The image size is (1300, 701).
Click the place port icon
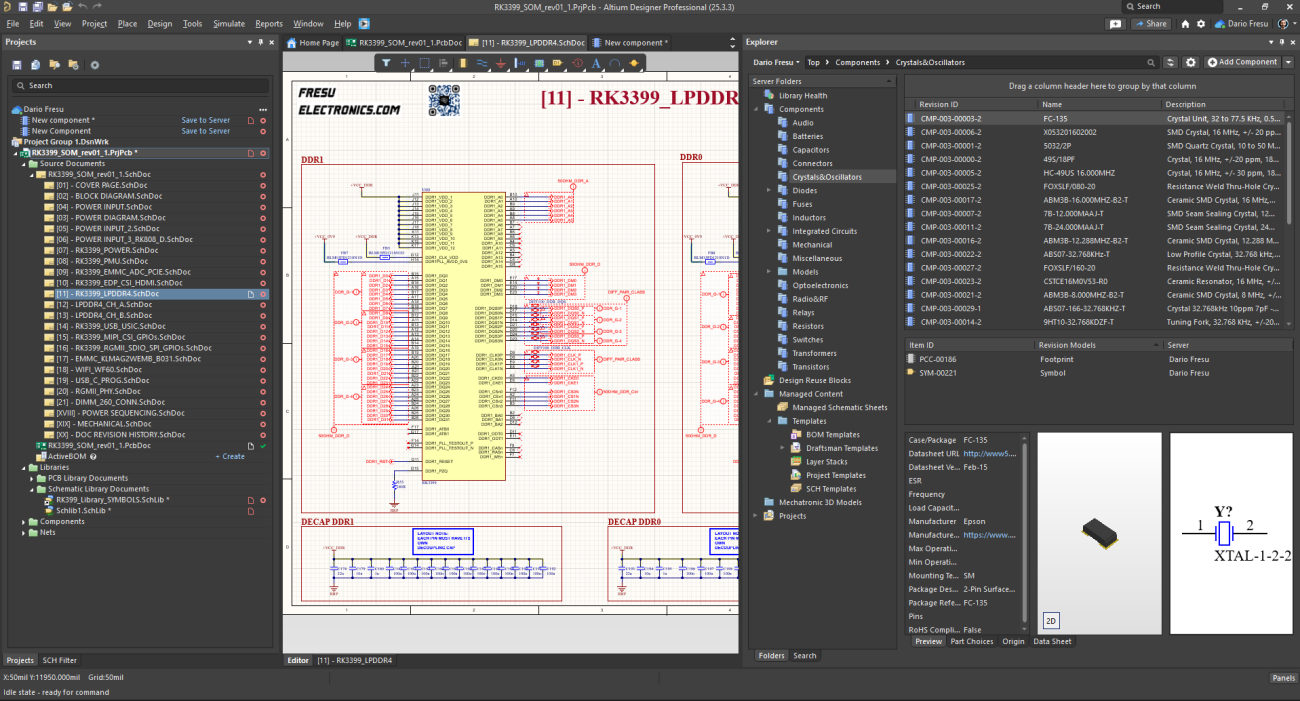coord(558,63)
